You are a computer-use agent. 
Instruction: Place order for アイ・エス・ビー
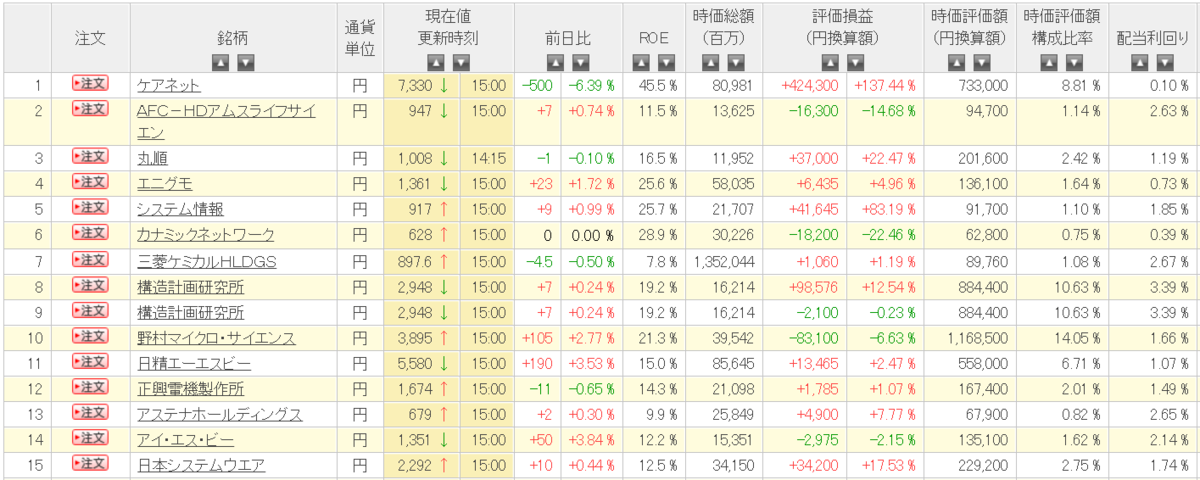pos(90,438)
